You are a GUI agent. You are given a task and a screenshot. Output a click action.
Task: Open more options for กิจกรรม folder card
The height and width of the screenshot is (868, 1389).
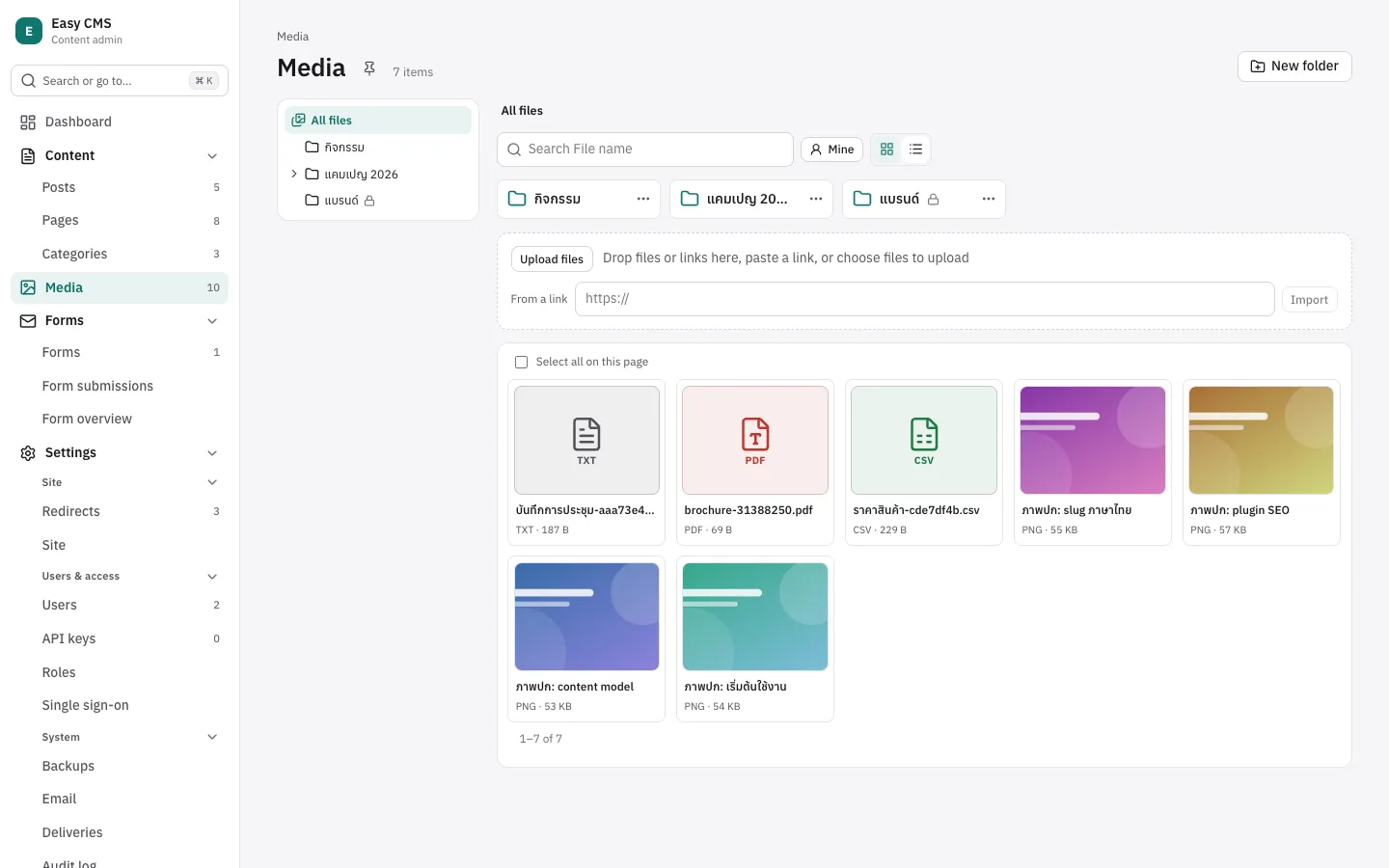643,199
